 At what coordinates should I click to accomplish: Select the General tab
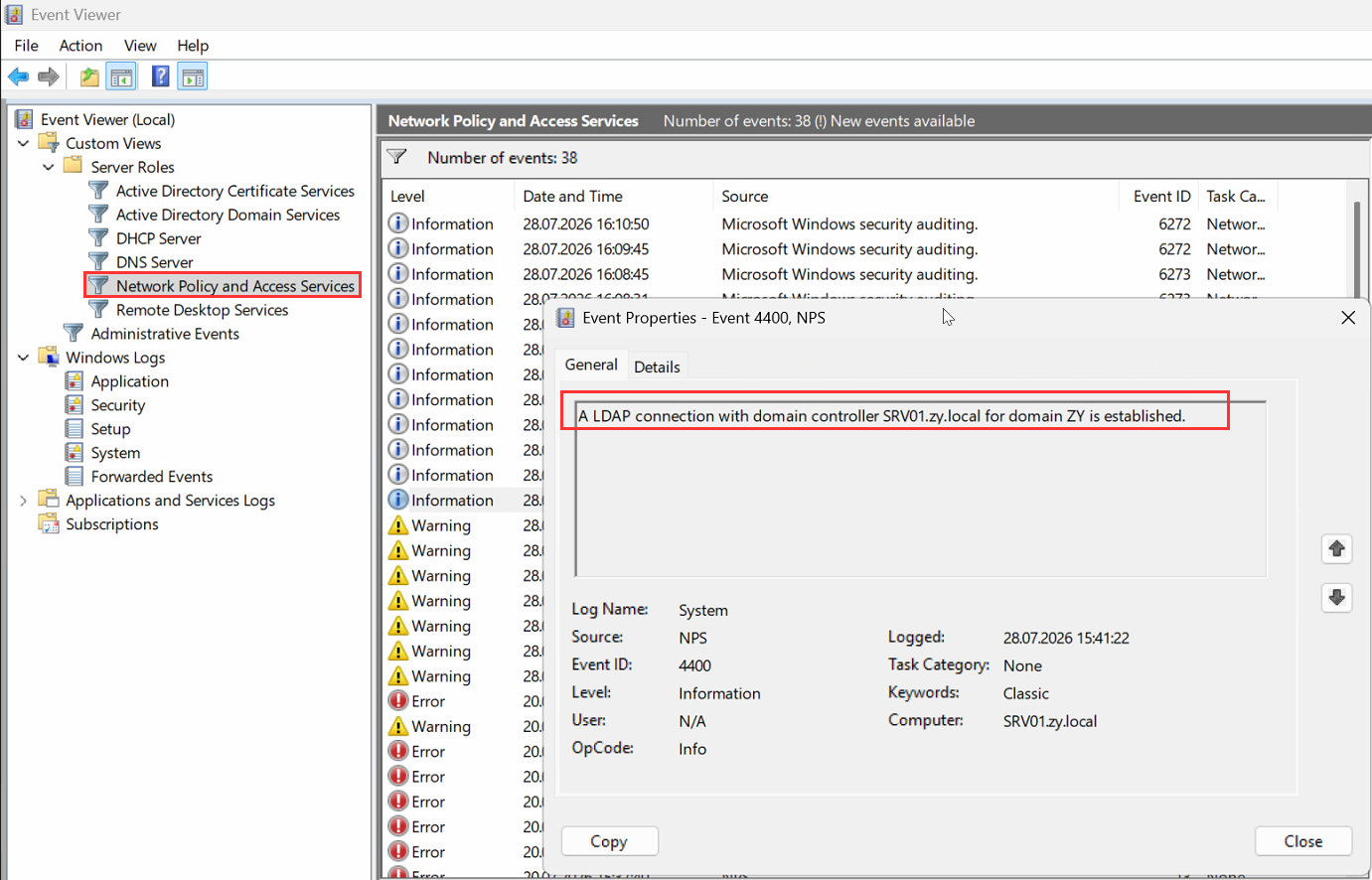click(591, 365)
